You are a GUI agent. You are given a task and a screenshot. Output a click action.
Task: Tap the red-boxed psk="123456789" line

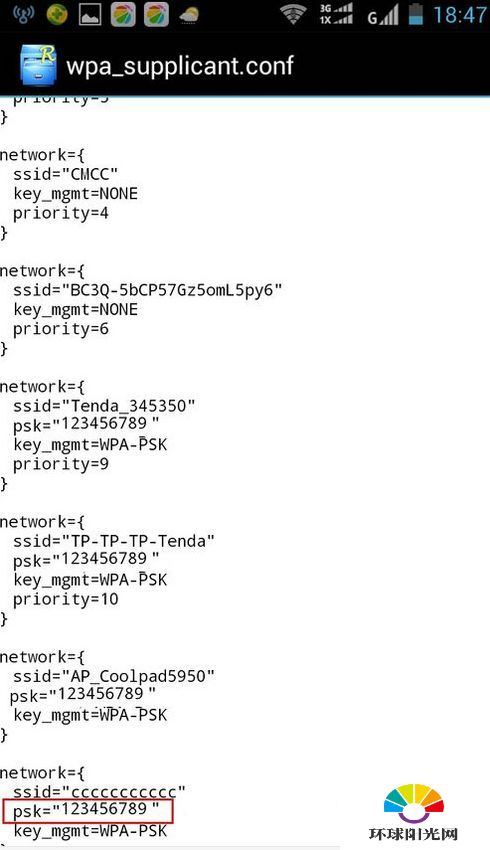[x=88, y=811]
